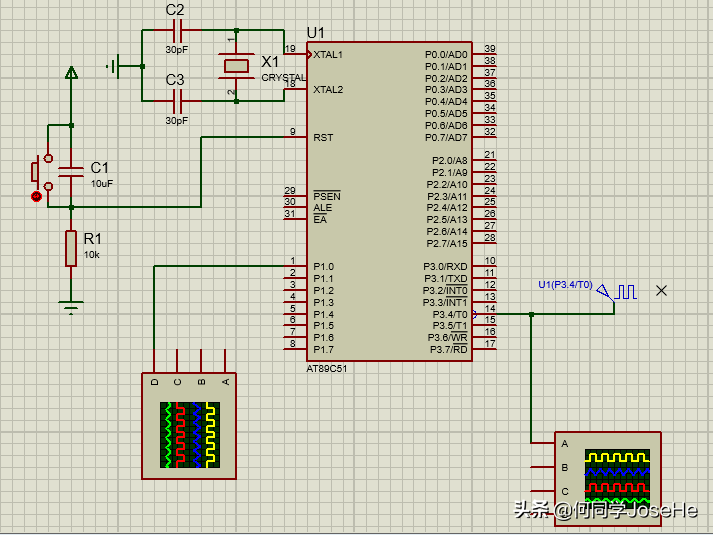
Task: Click the P2.7/A15 pin label
Action: click(x=447, y=244)
